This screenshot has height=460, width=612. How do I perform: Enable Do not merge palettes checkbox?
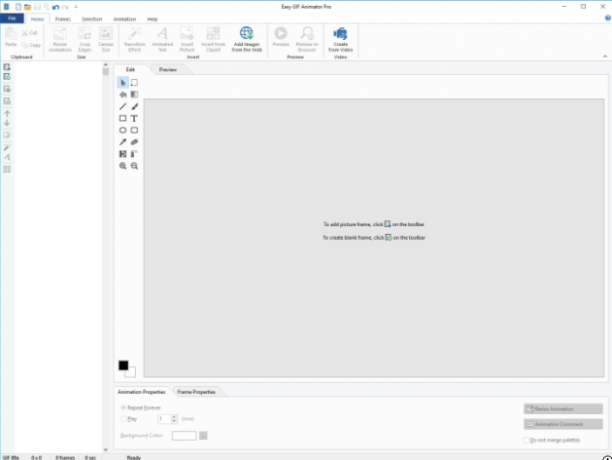pos(526,440)
